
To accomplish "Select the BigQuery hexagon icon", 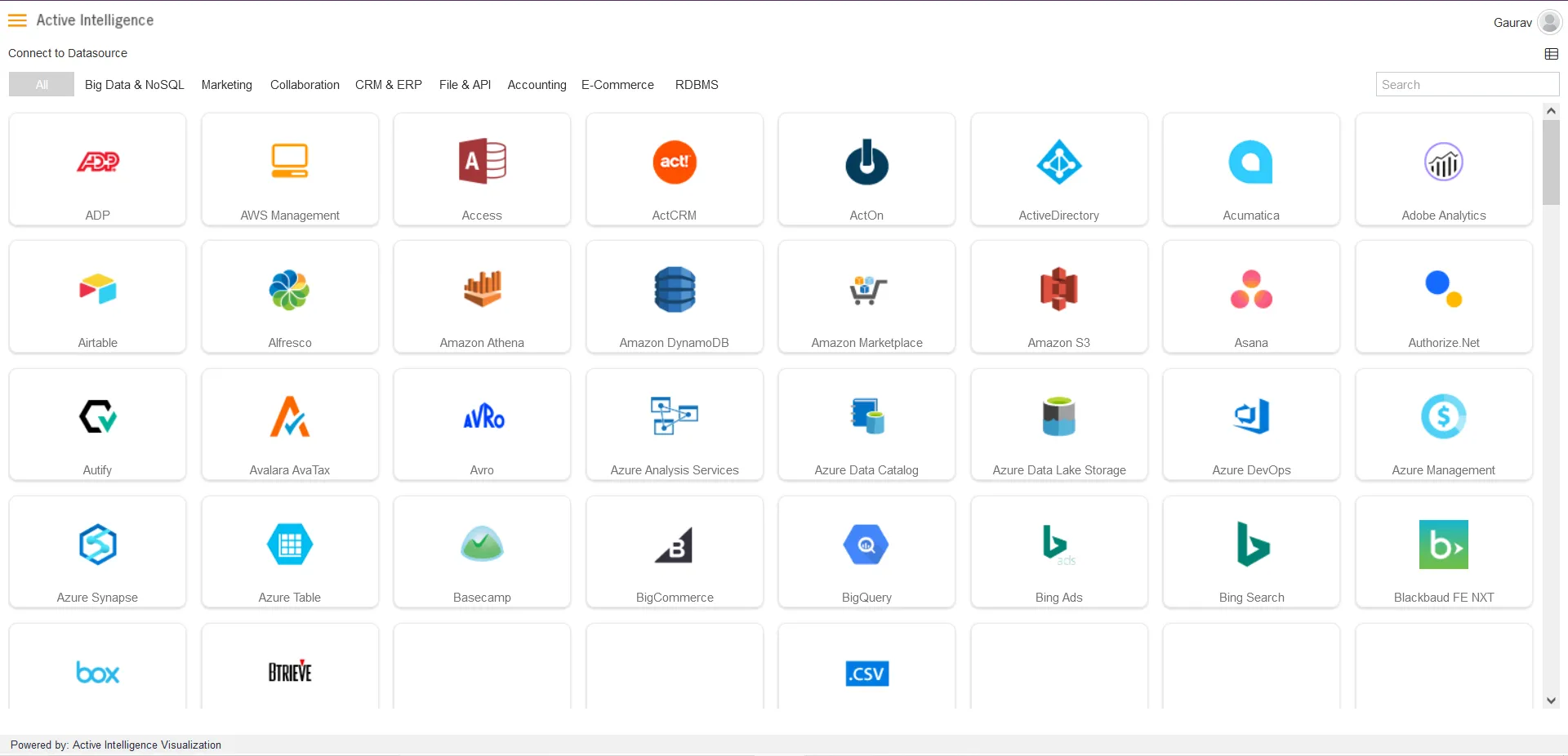I will point(866,545).
